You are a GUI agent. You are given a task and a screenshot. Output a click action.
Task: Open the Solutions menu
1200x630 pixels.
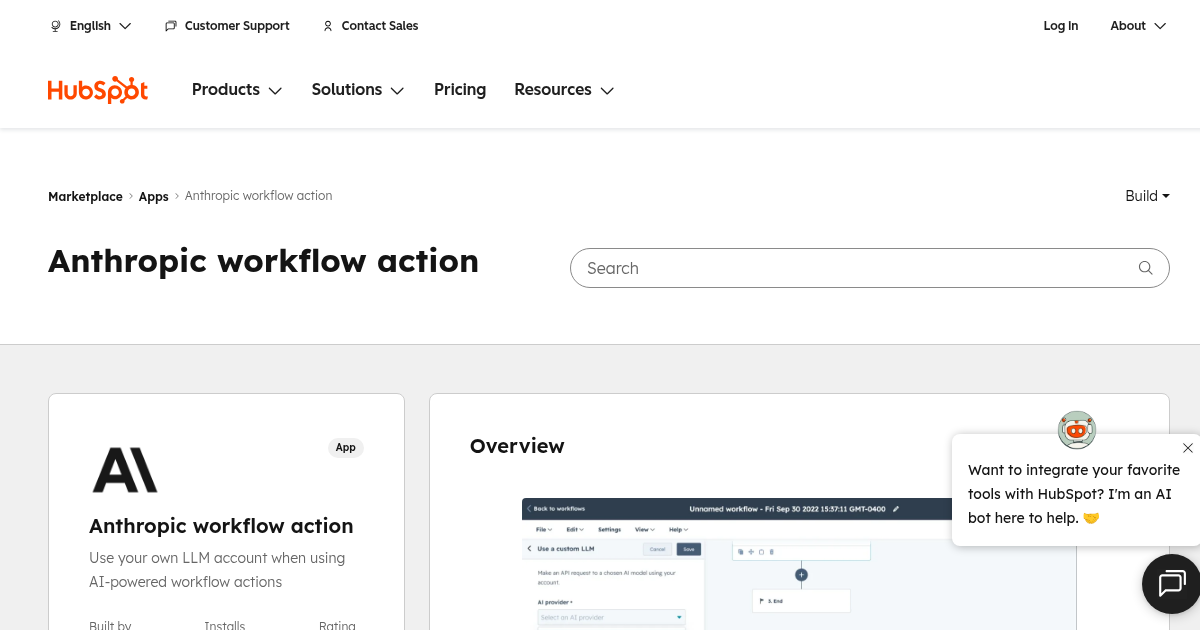tap(358, 90)
